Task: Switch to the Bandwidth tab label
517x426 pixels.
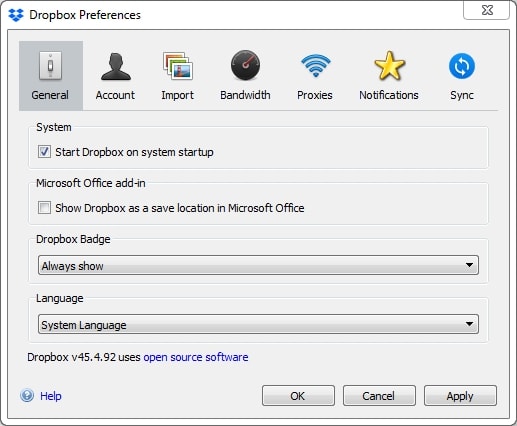Action: [x=245, y=95]
